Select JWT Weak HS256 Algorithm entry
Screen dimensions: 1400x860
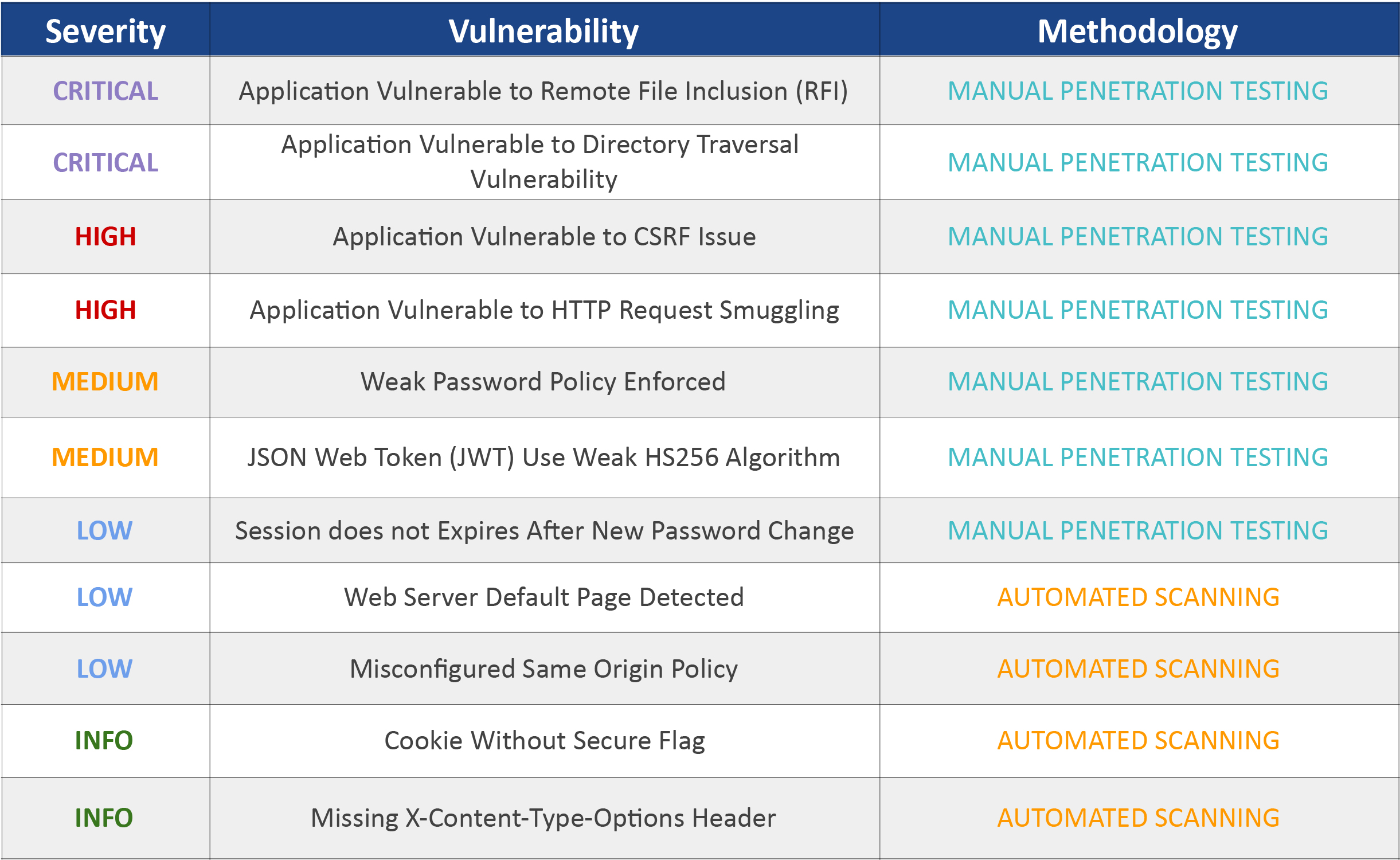pos(543,458)
